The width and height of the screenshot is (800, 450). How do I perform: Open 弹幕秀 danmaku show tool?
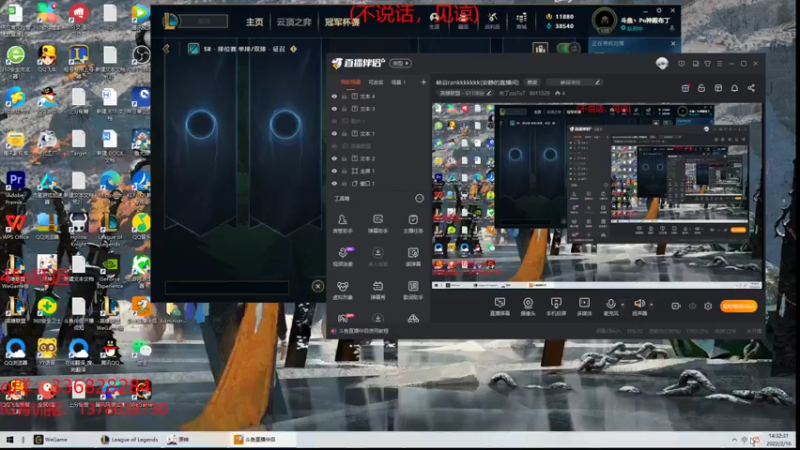pyautogui.click(x=378, y=290)
